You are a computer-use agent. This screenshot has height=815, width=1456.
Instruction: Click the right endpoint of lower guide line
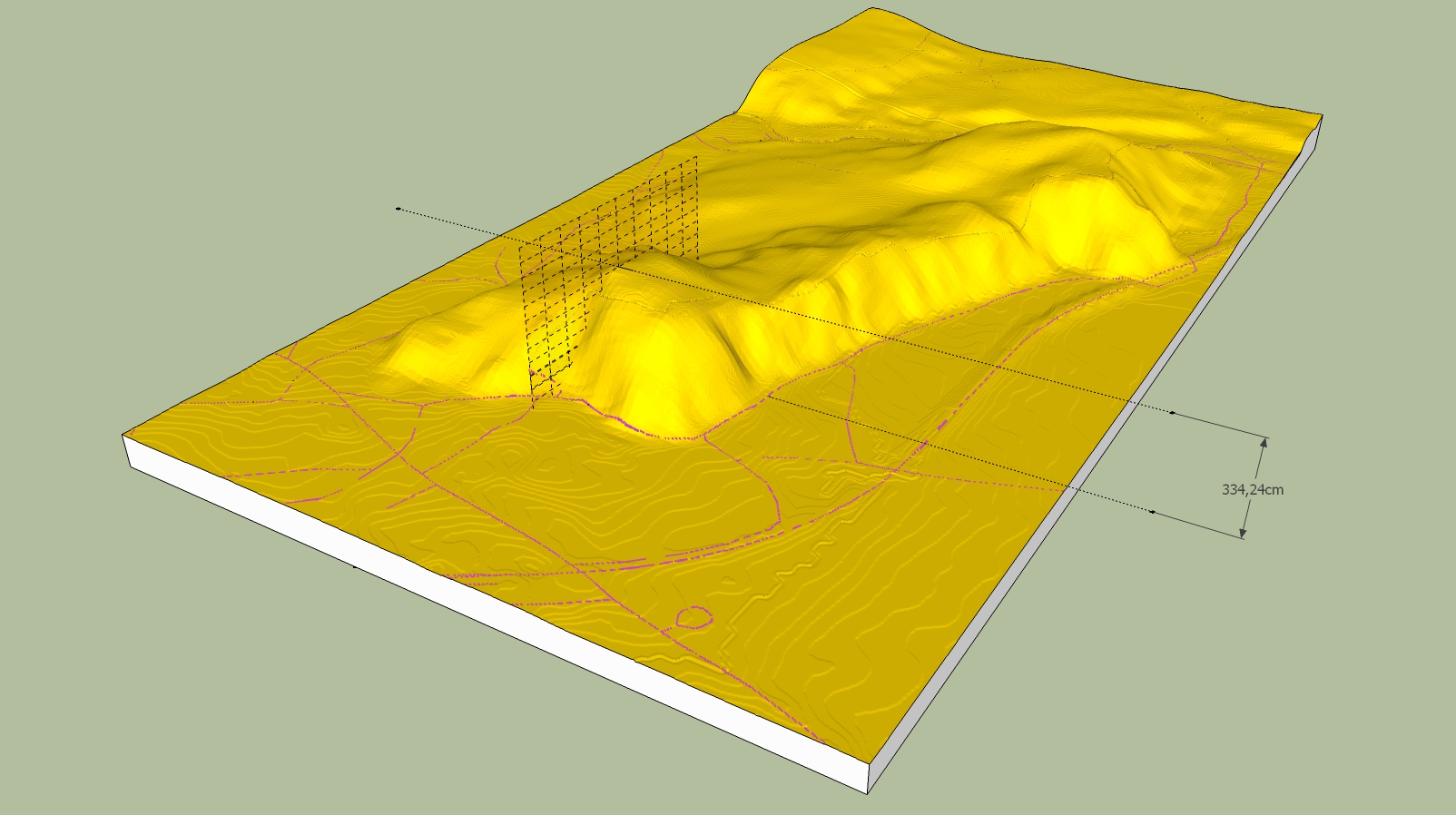(x=1152, y=512)
